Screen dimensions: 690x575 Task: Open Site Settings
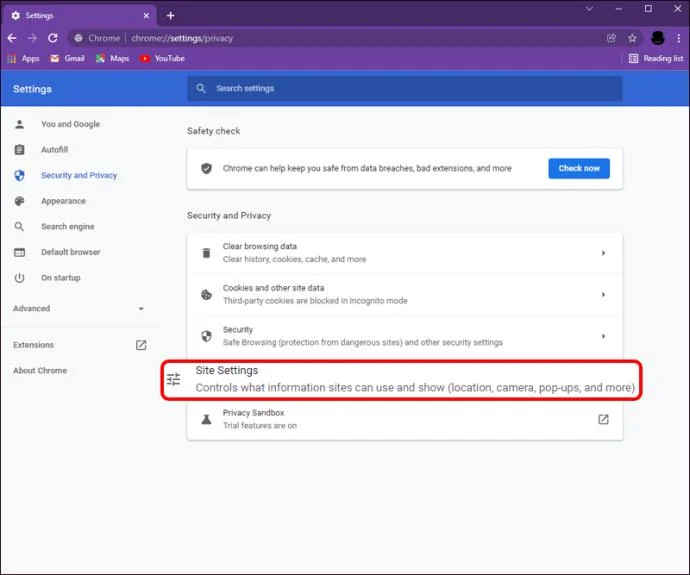401,379
